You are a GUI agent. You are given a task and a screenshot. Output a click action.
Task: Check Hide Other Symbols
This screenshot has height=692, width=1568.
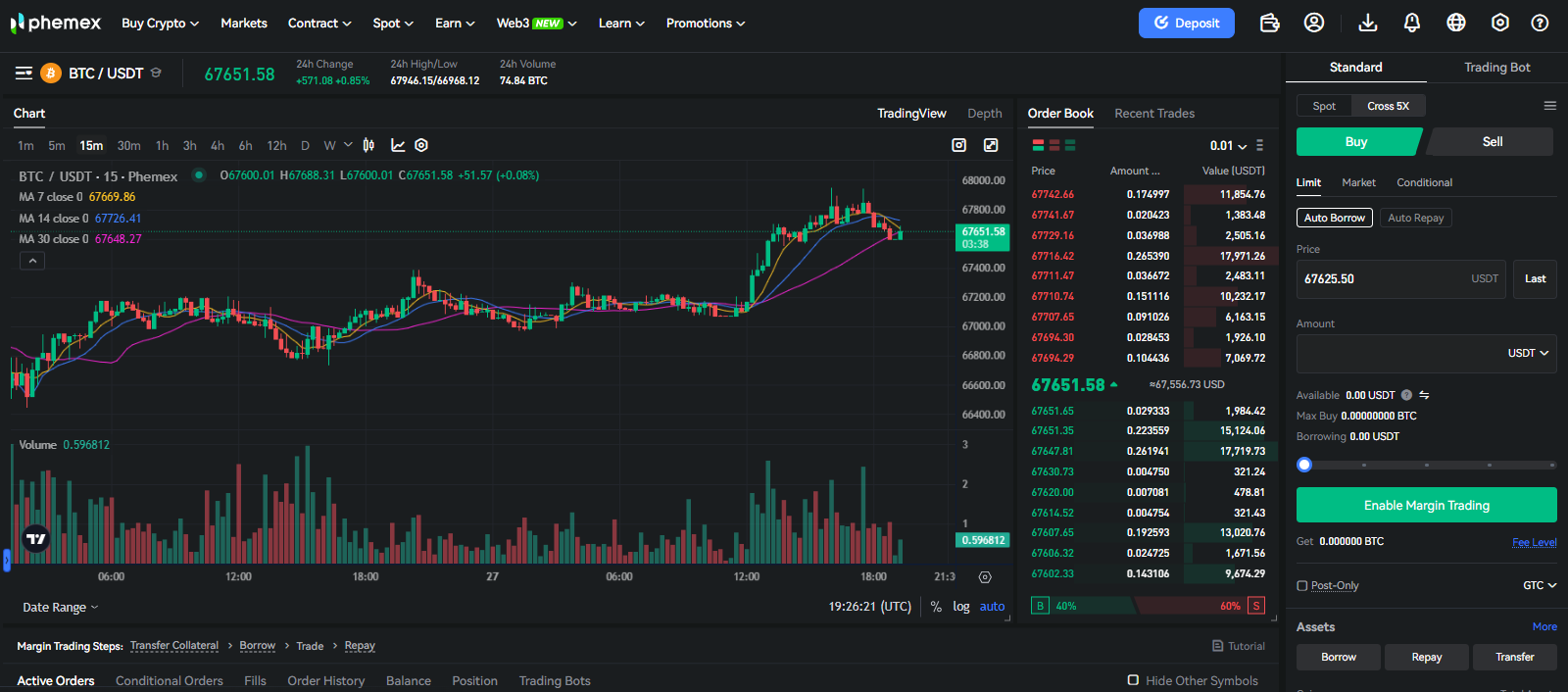(1133, 680)
